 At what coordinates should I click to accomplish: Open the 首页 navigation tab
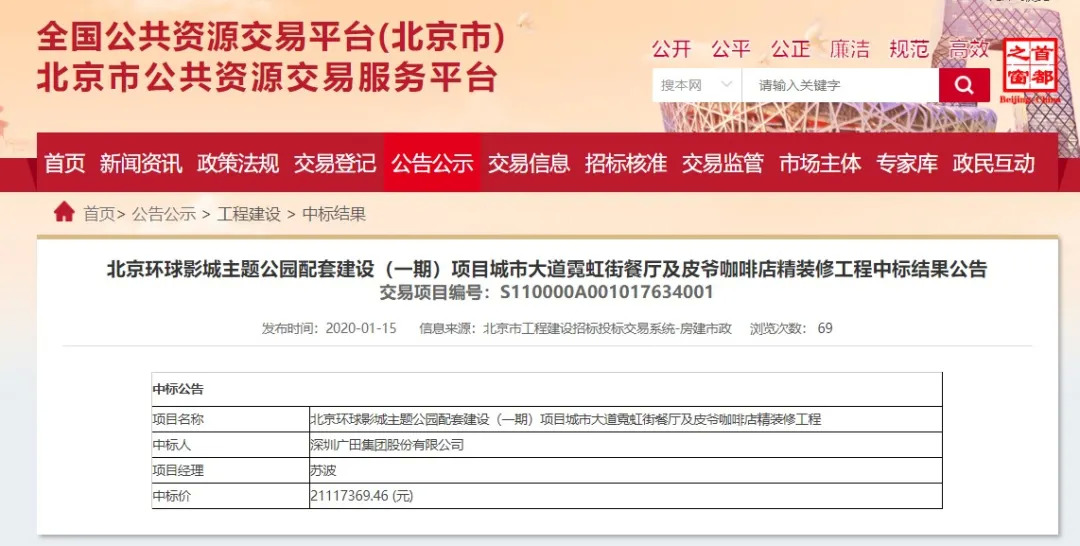click(65, 163)
